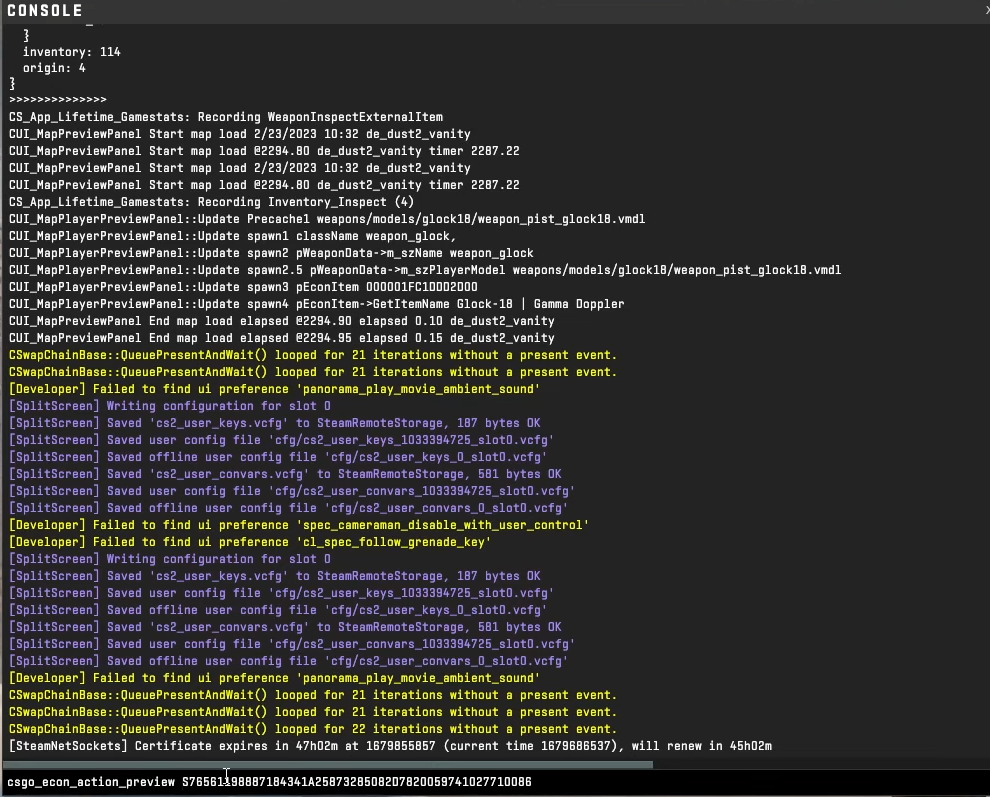Viewport: 990px width, 797px height.
Task: Select the 'spawn2.5 pWeaponData->m_szPlayerModel' line
Action: coord(425,270)
